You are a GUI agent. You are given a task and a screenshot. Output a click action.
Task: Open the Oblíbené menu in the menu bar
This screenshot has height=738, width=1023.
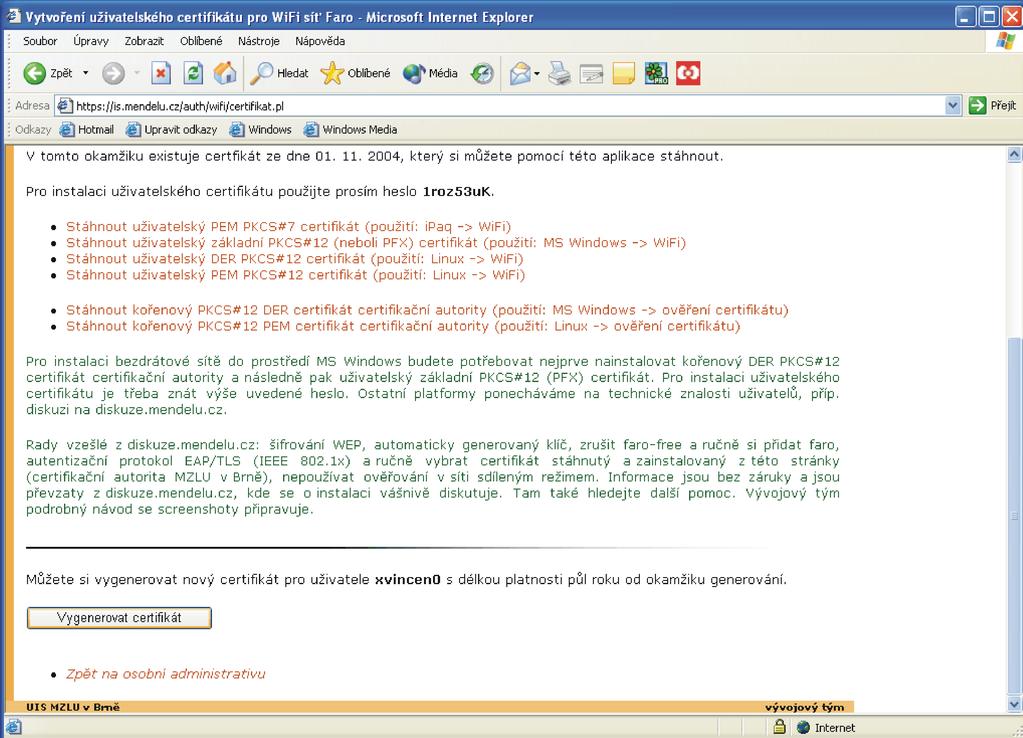coord(201,41)
